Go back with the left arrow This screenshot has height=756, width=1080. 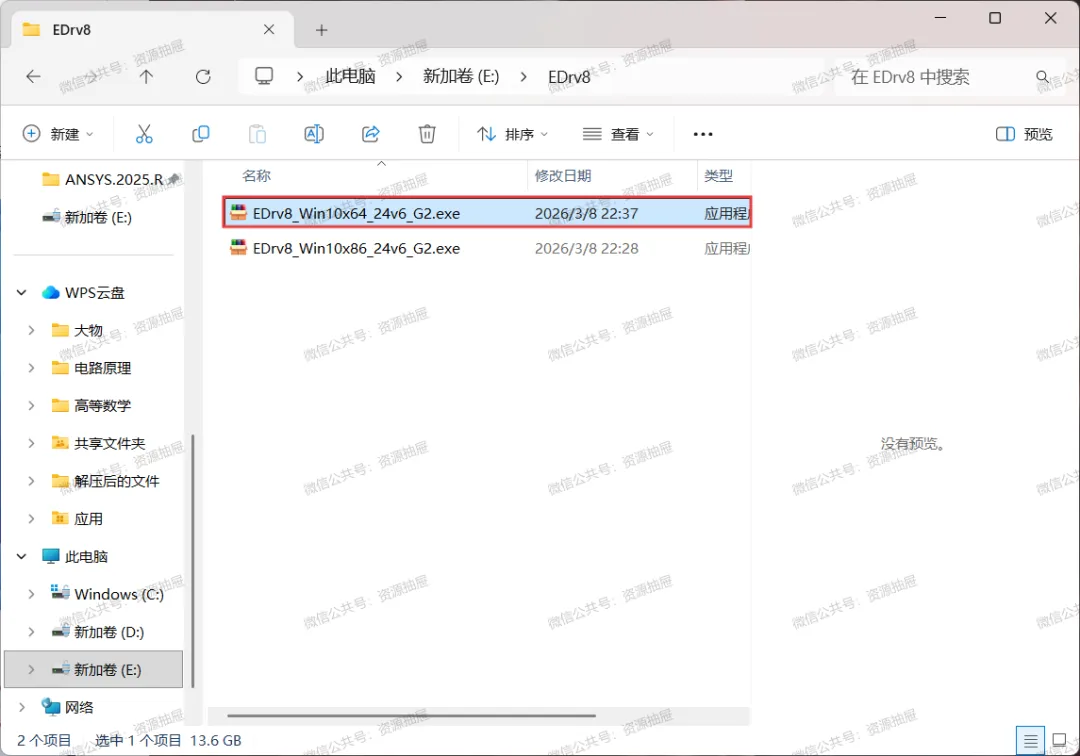(33, 76)
